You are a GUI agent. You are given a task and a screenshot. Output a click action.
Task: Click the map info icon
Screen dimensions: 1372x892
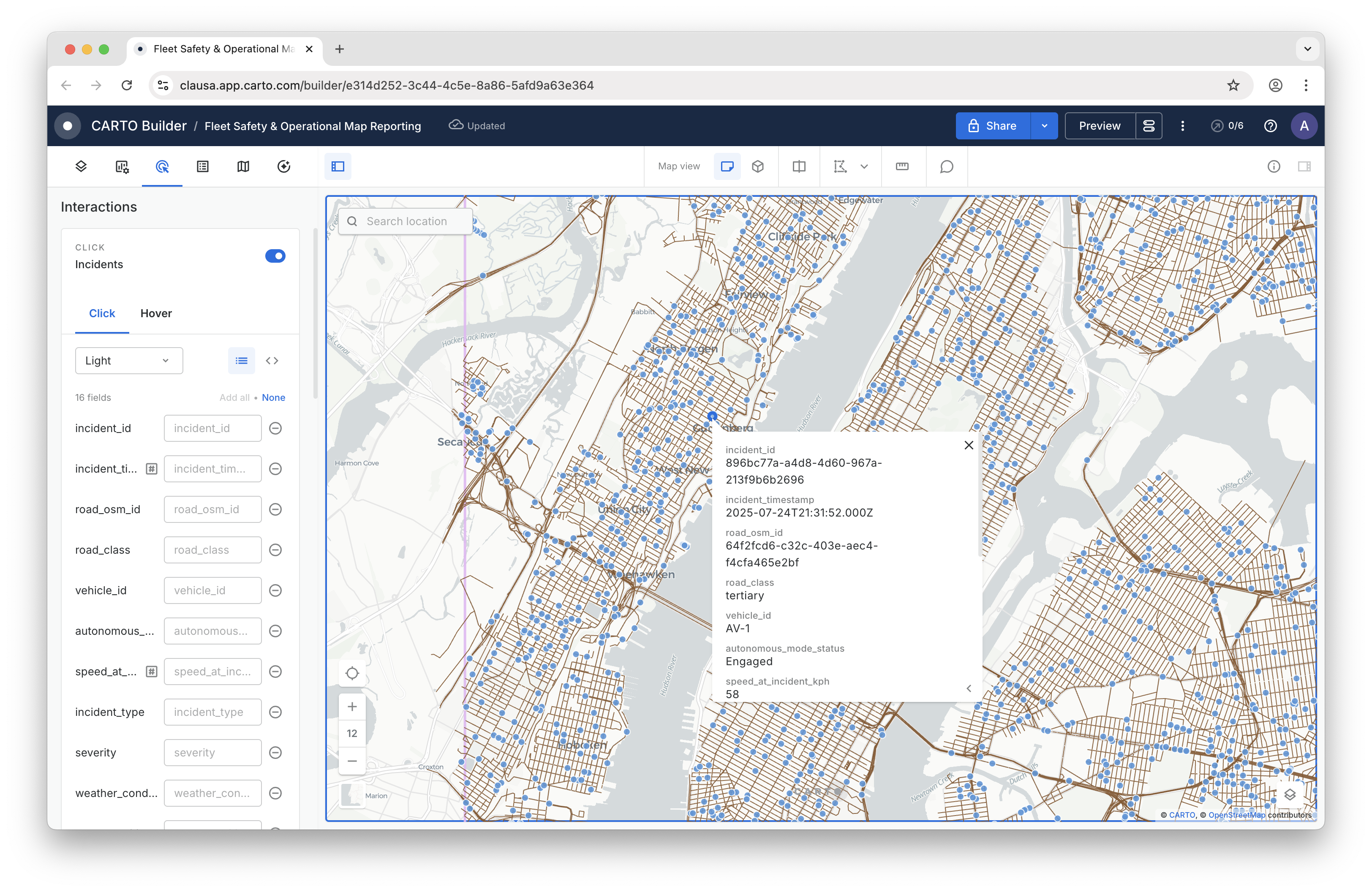pos(1274,166)
